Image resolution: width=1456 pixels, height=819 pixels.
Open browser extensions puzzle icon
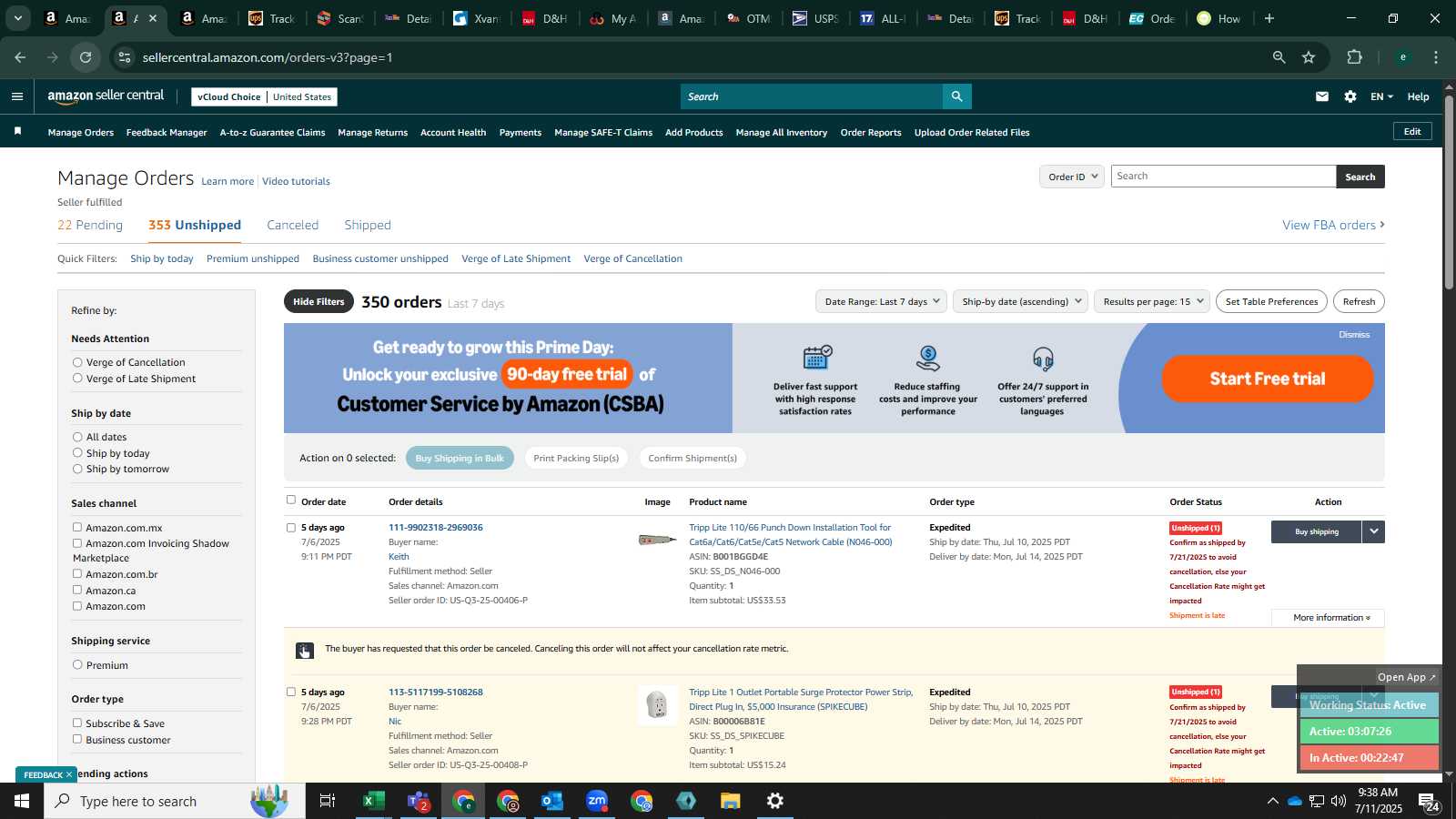click(x=1354, y=57)
